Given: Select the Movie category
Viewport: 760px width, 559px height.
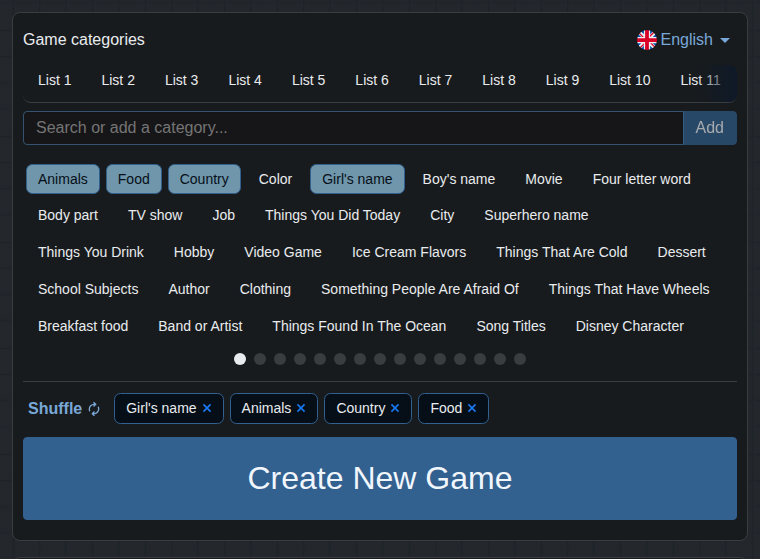Looking at the screenshot, I should (x=544, y=179).
